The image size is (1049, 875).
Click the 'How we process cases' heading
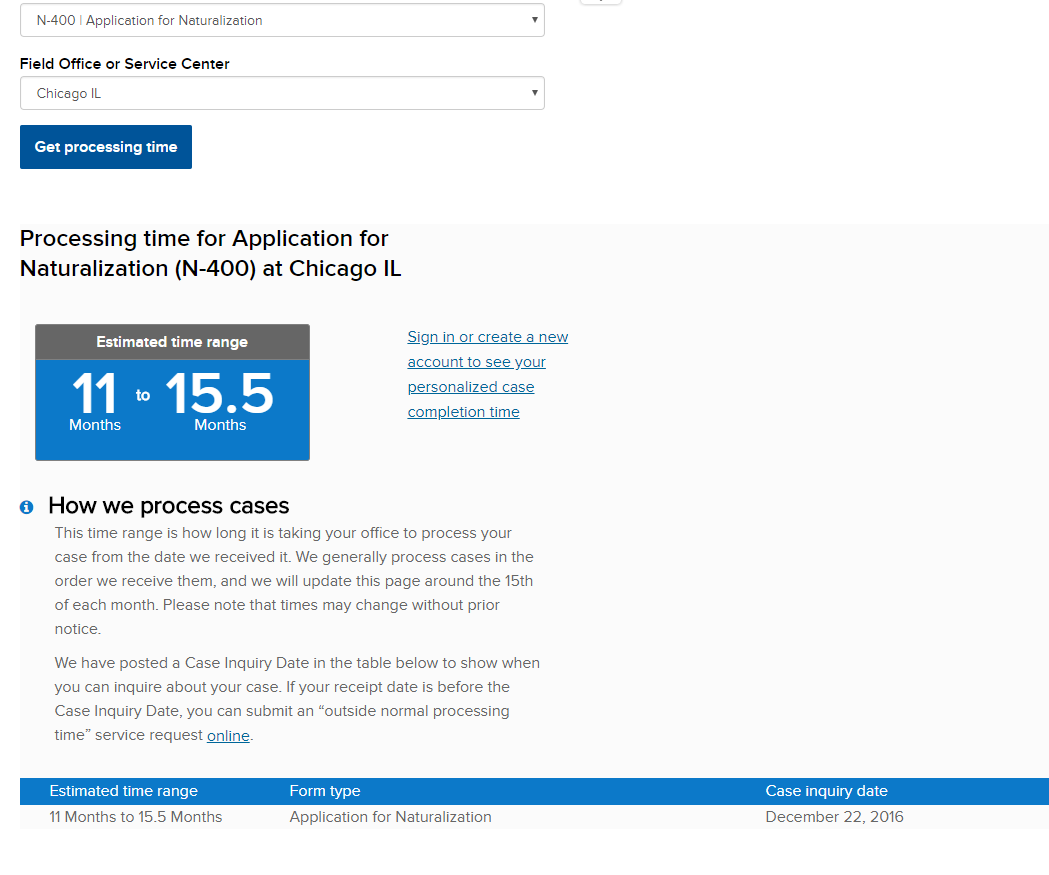point(169,506)
